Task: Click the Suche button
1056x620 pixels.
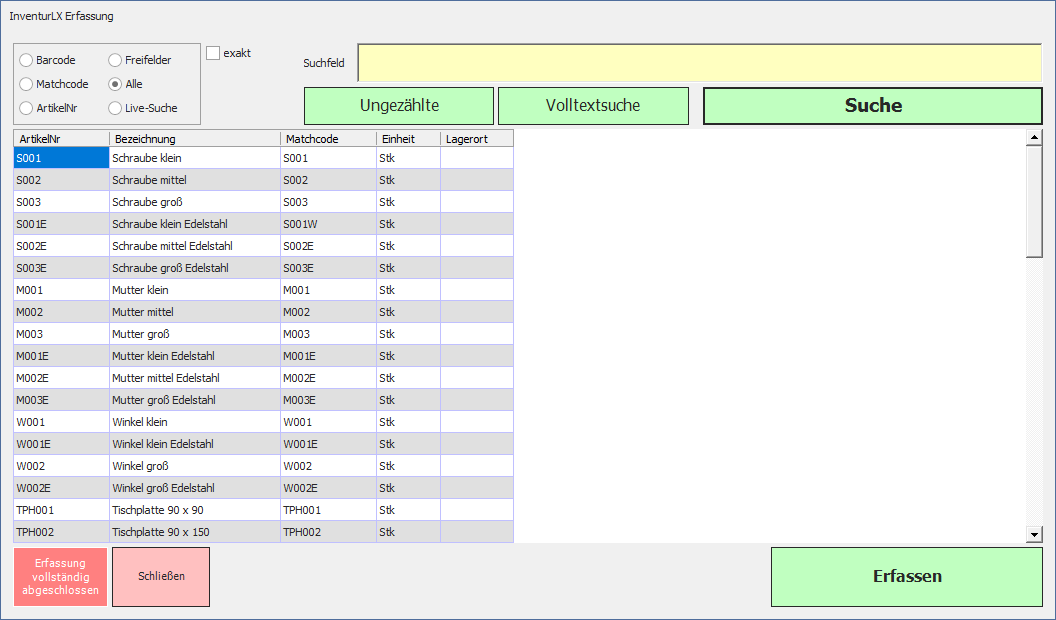Action: [873, 106]
